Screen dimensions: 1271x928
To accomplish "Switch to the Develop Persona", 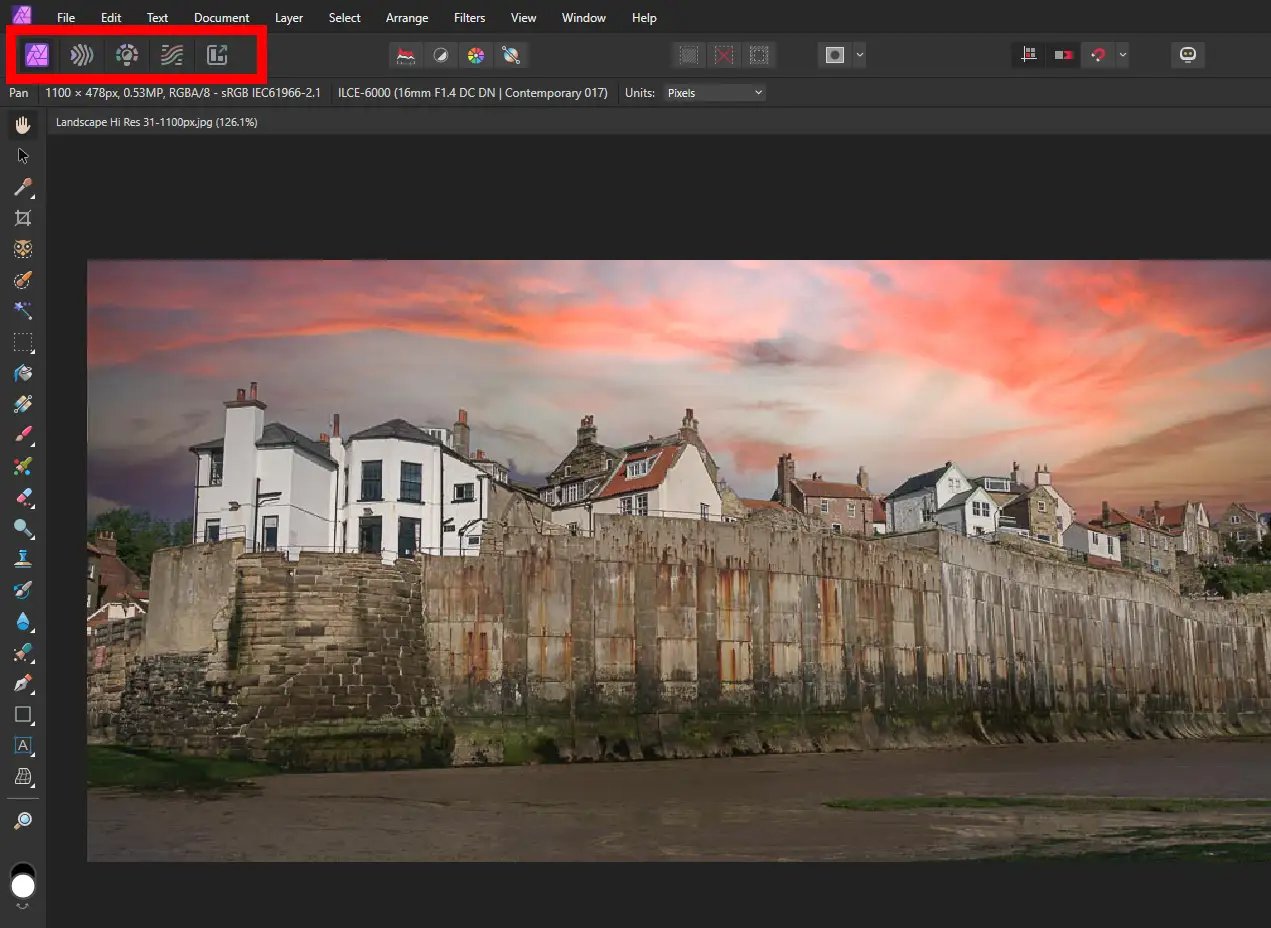I will coord(127,55).
